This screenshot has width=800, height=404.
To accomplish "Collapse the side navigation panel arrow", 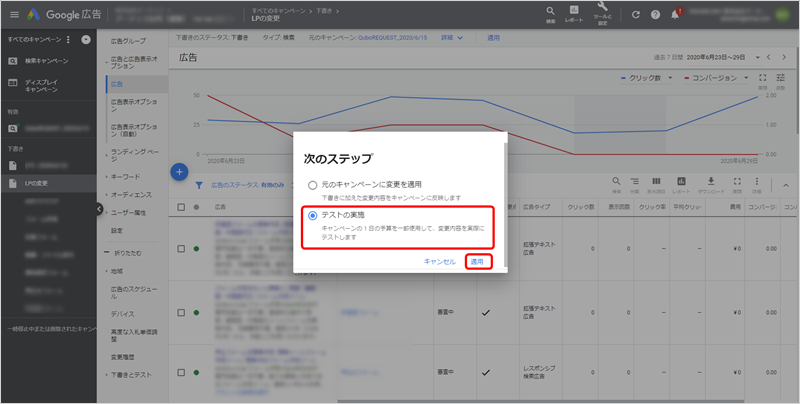I will point(99,209).
